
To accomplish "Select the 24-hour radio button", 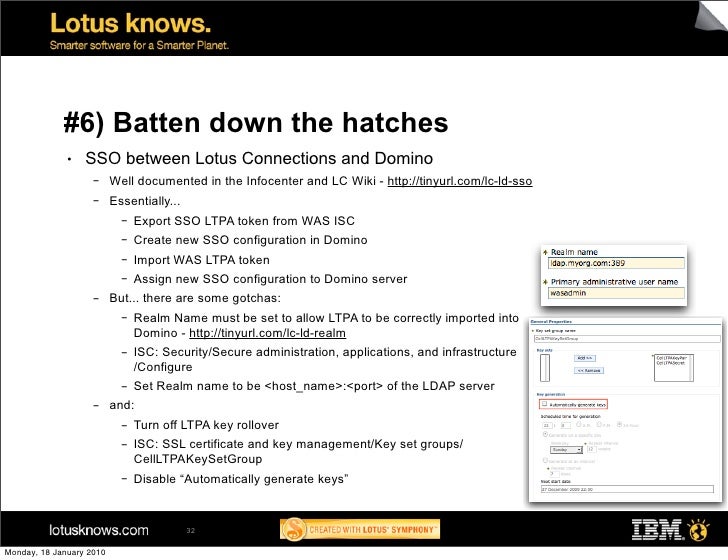I will (x=619, y=424).
